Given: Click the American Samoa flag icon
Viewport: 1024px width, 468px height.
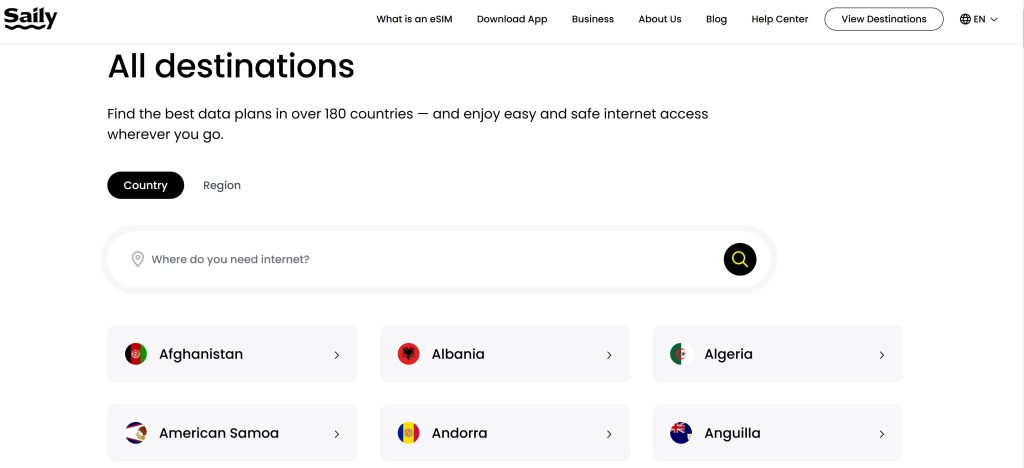Looking at the screenshot, I should tap(136, 433).
